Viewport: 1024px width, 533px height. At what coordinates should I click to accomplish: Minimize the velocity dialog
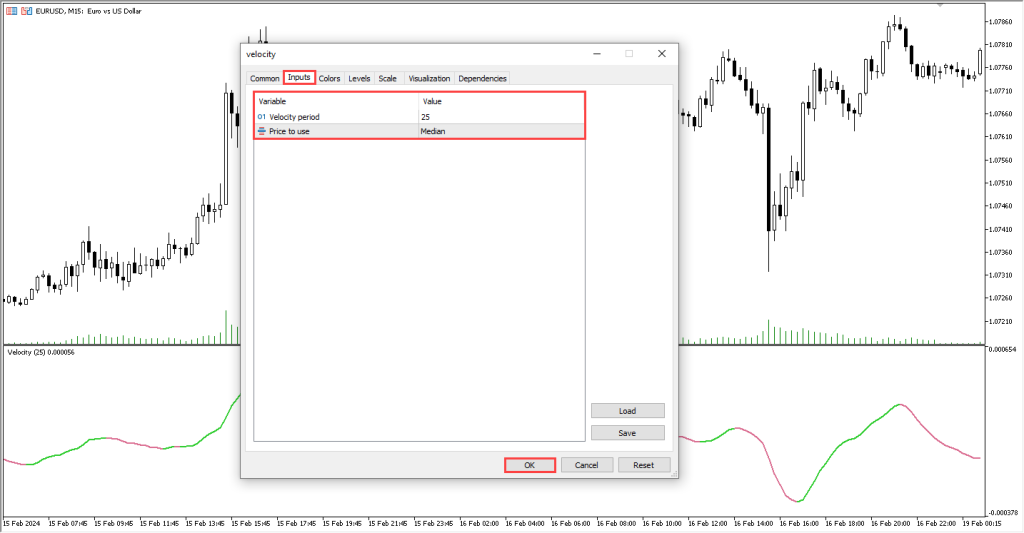pos(597,54)
